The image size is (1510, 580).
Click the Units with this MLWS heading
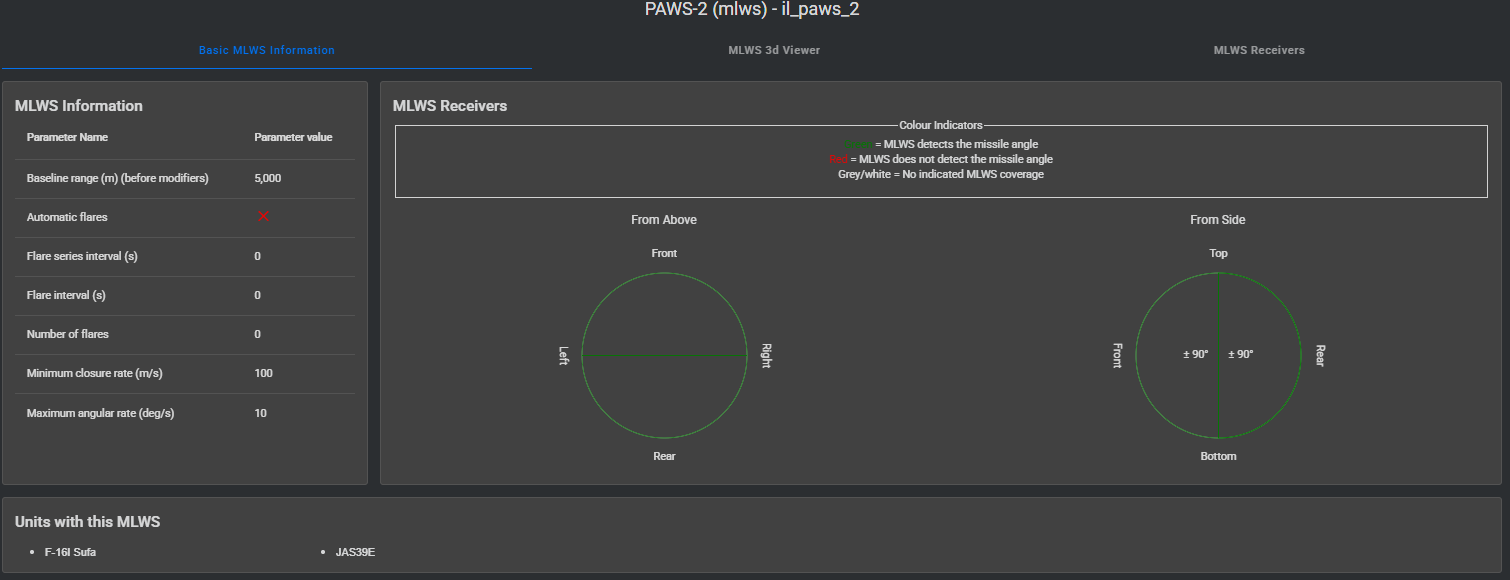[87, 521]
